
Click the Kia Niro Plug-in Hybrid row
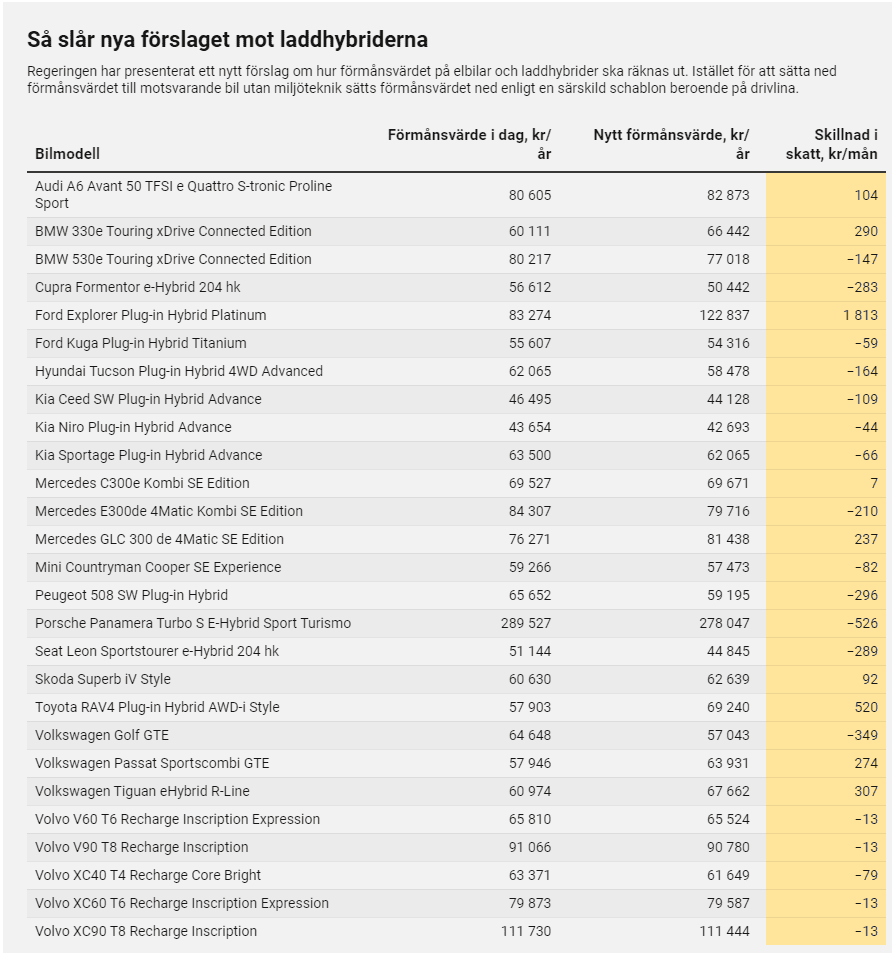tap(456, 427)
